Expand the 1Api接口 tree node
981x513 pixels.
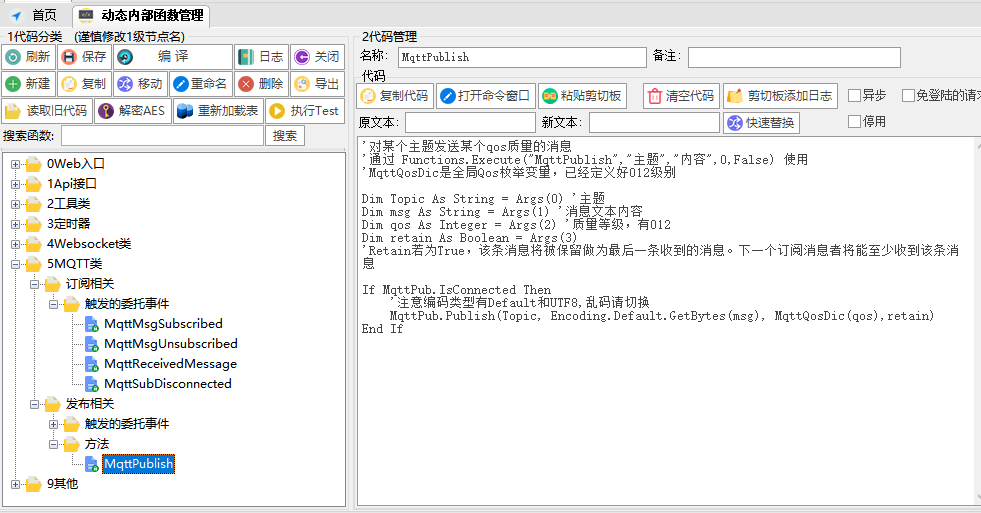pyautogui.click(x=16, y=185)
